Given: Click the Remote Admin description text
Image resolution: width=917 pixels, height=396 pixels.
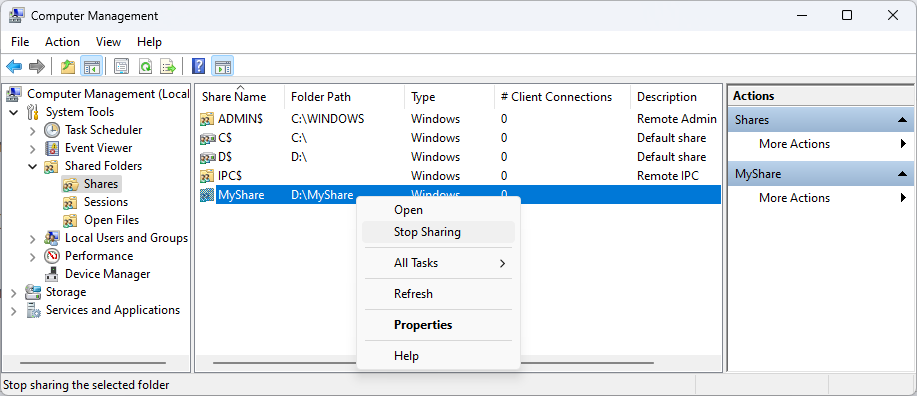Looking at the screenshot, I should click(x=677, y=119).
